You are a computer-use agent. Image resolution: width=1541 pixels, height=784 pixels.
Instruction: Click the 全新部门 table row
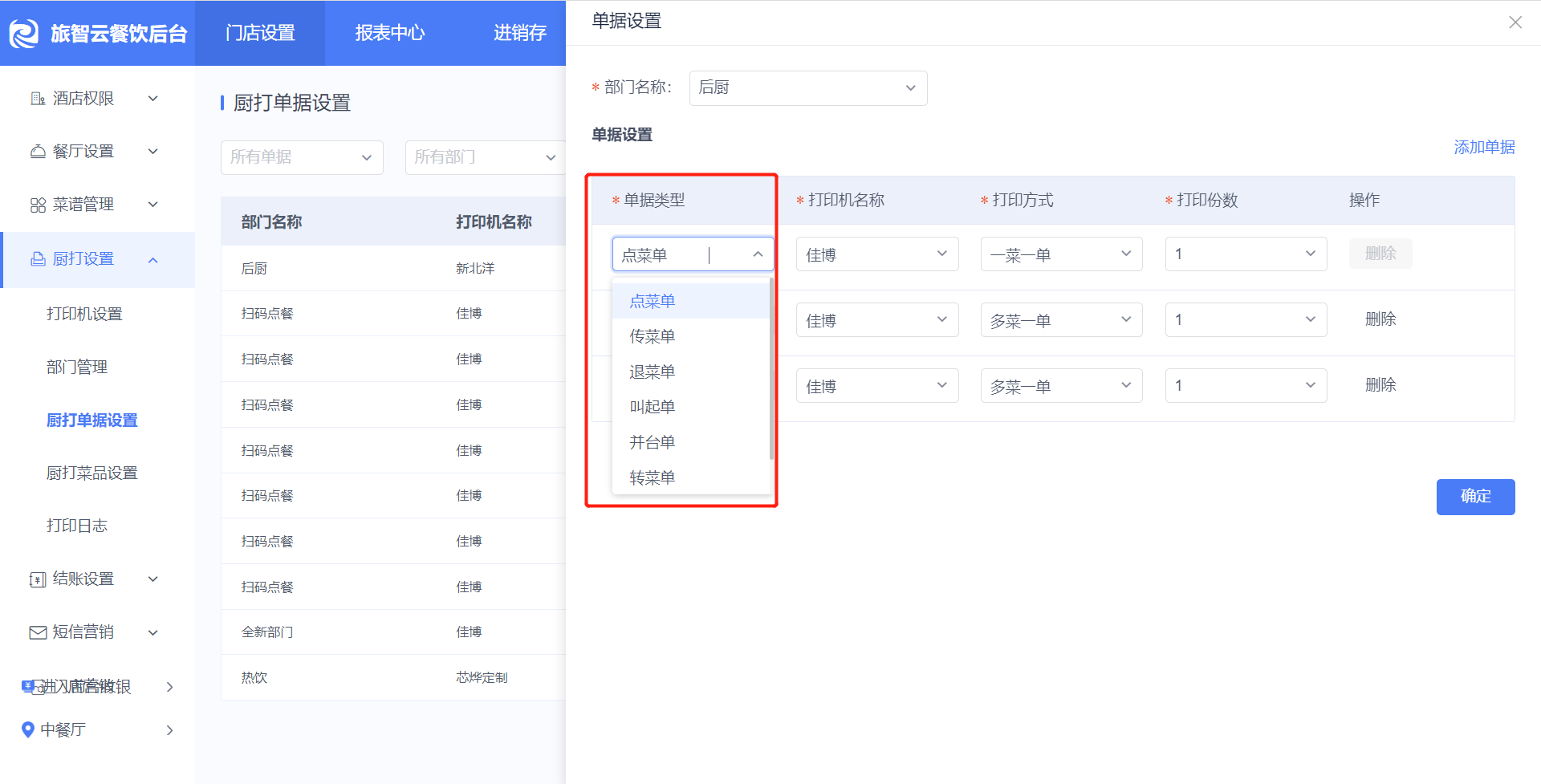393,632
